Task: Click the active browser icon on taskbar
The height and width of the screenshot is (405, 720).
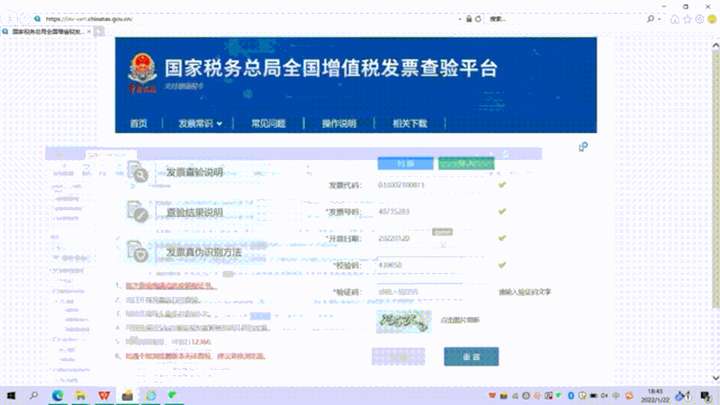Action: point(151,395)
